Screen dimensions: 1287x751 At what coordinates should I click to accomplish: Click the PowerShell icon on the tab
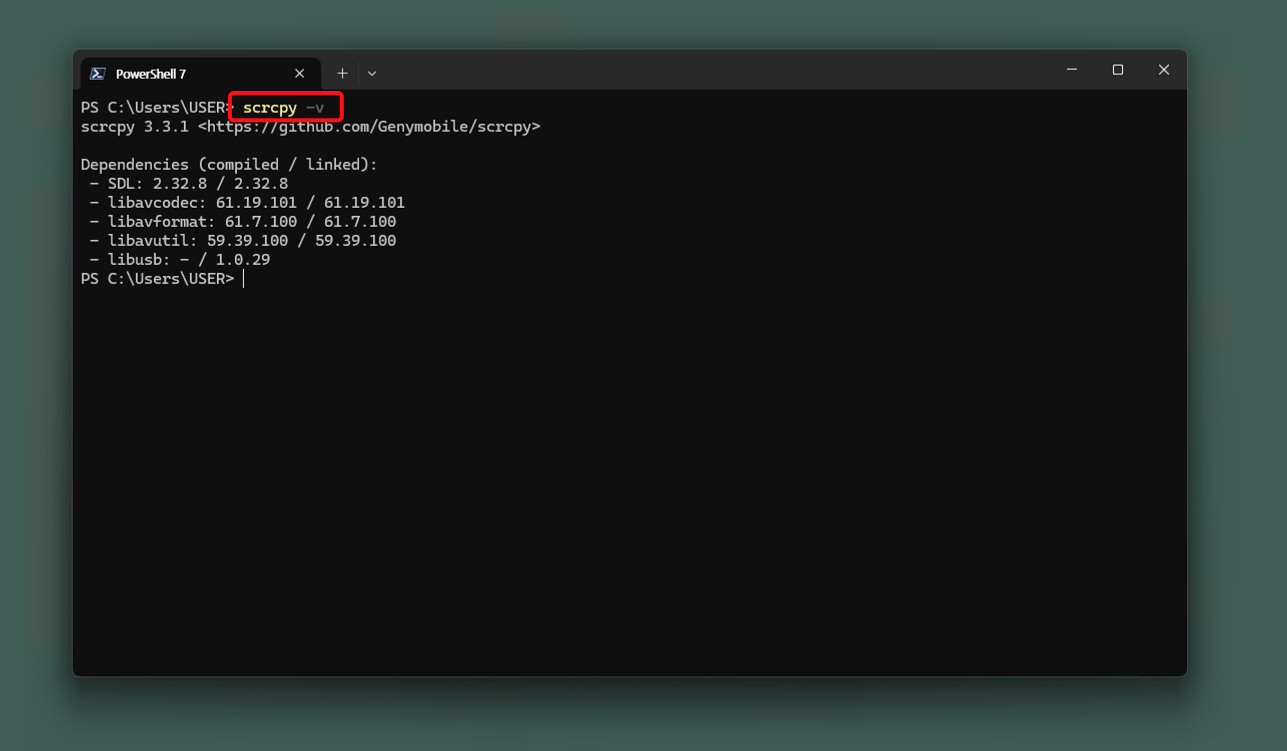(x=98, y=73)
